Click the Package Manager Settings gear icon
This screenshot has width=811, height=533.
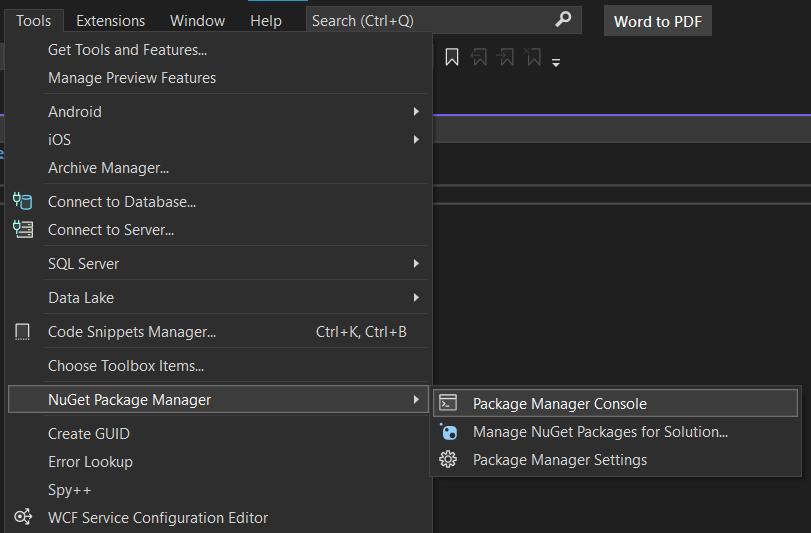click(x=448, y=459)
